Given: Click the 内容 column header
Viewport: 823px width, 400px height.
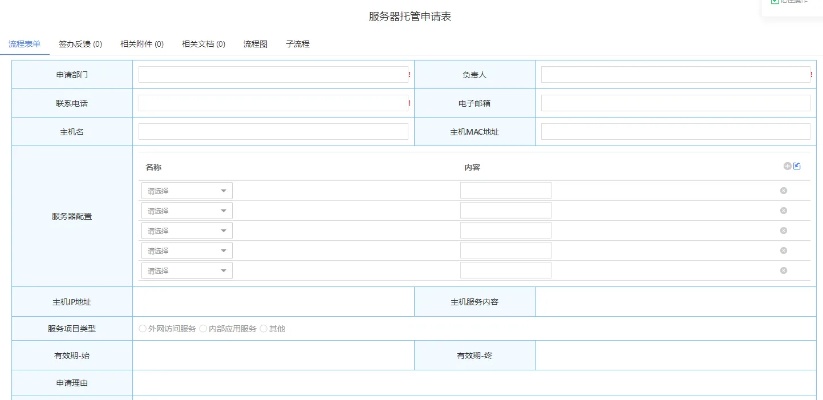Looking at the screenshot, I should coord(472,167).
